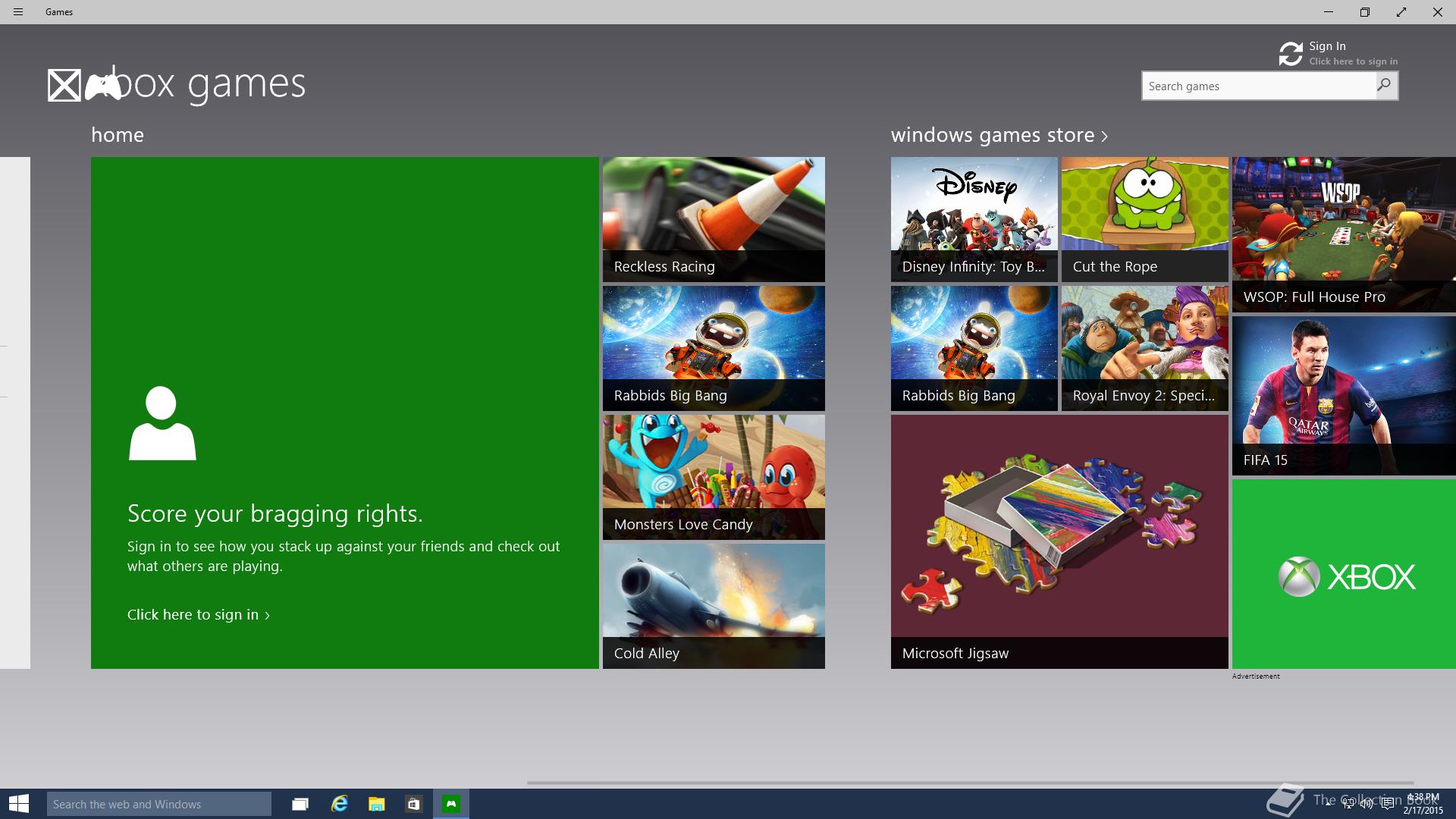Screen dimensions: 1456x819
Task: Open the Store app on the taskbar
Action: pyautogui.click(x=413, y=804)
